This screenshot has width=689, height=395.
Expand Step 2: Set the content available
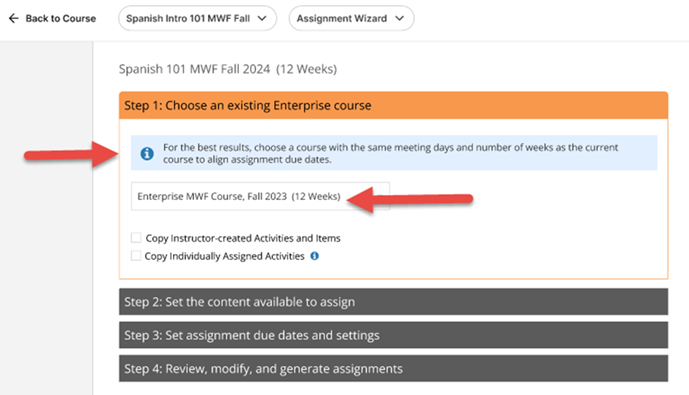[x=393, y=301]
